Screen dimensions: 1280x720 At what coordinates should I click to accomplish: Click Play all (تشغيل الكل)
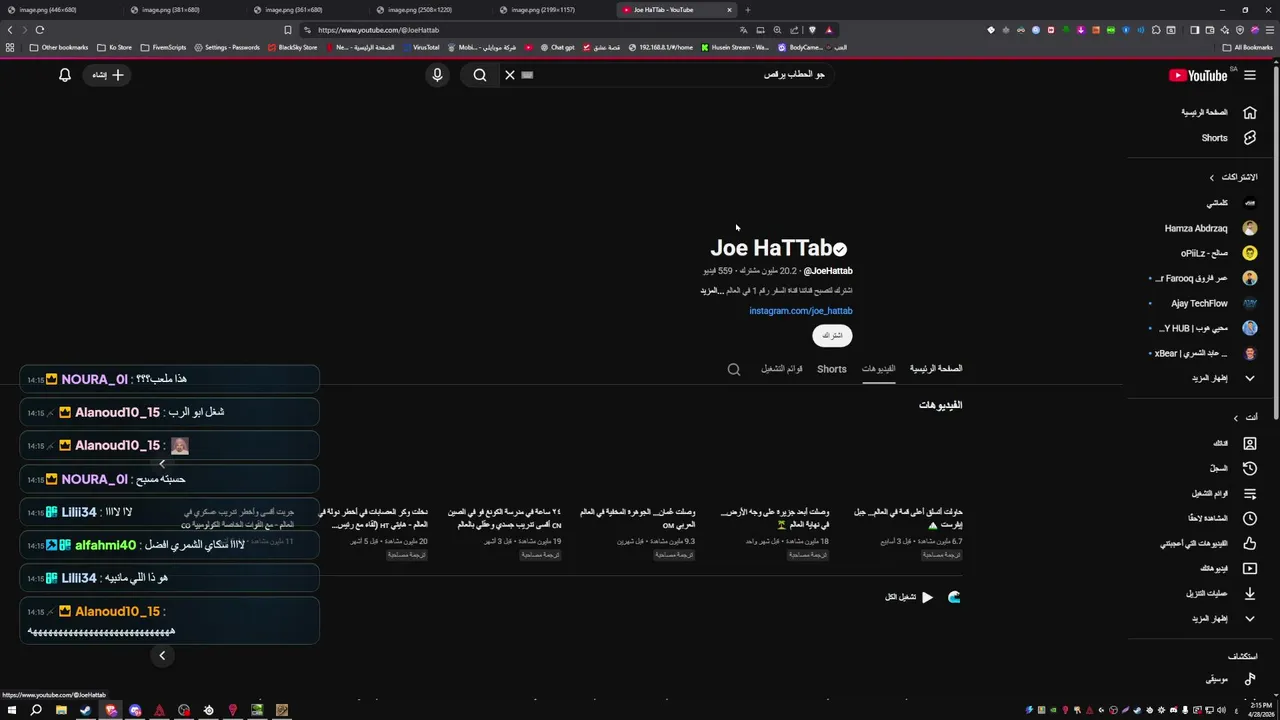tap(909, 597)
